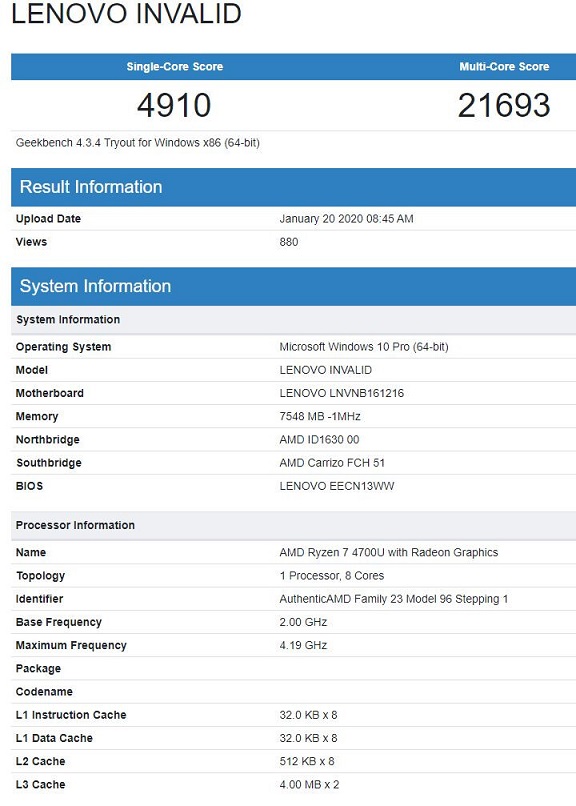Select the Microsoft Windows 10 Pro (64-bit) value
The height and width of the screenshot is (806, 576).
(x=364, y=347)
